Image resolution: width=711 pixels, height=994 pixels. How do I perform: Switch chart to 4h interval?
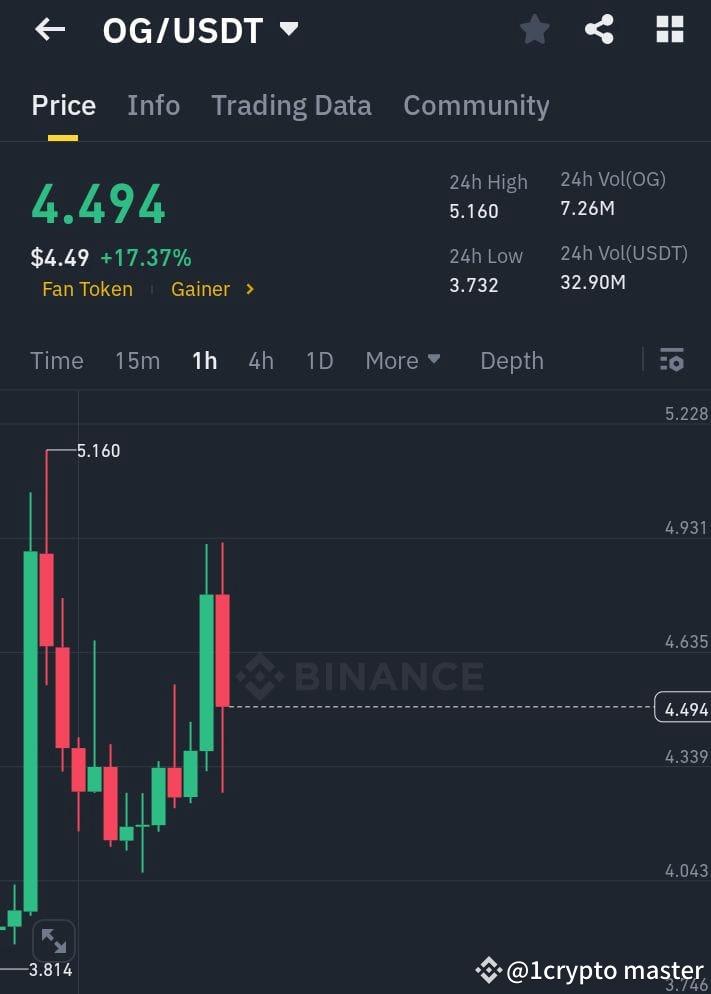point(261,361)
